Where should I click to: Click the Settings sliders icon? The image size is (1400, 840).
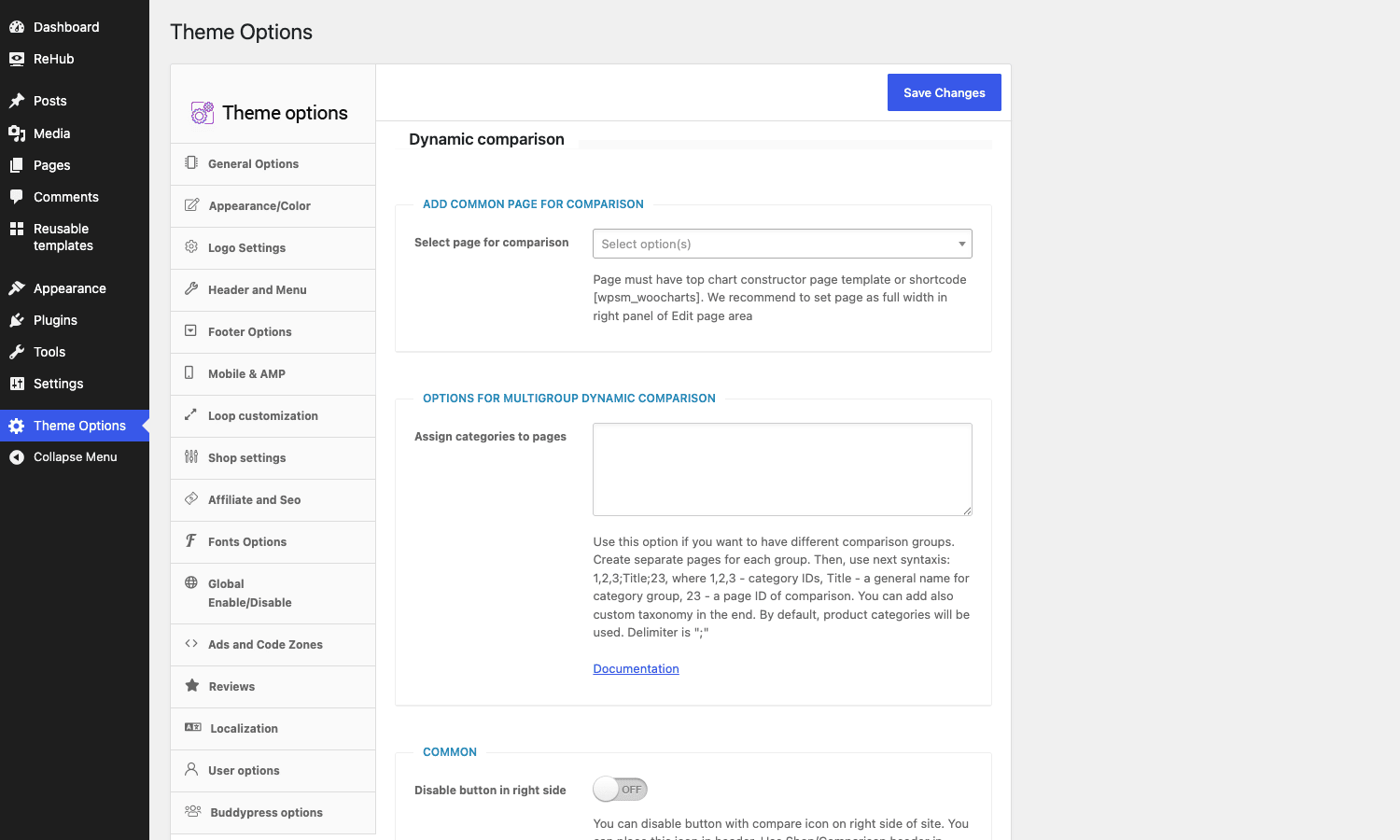pyautogui.click(x=17, y=384)
